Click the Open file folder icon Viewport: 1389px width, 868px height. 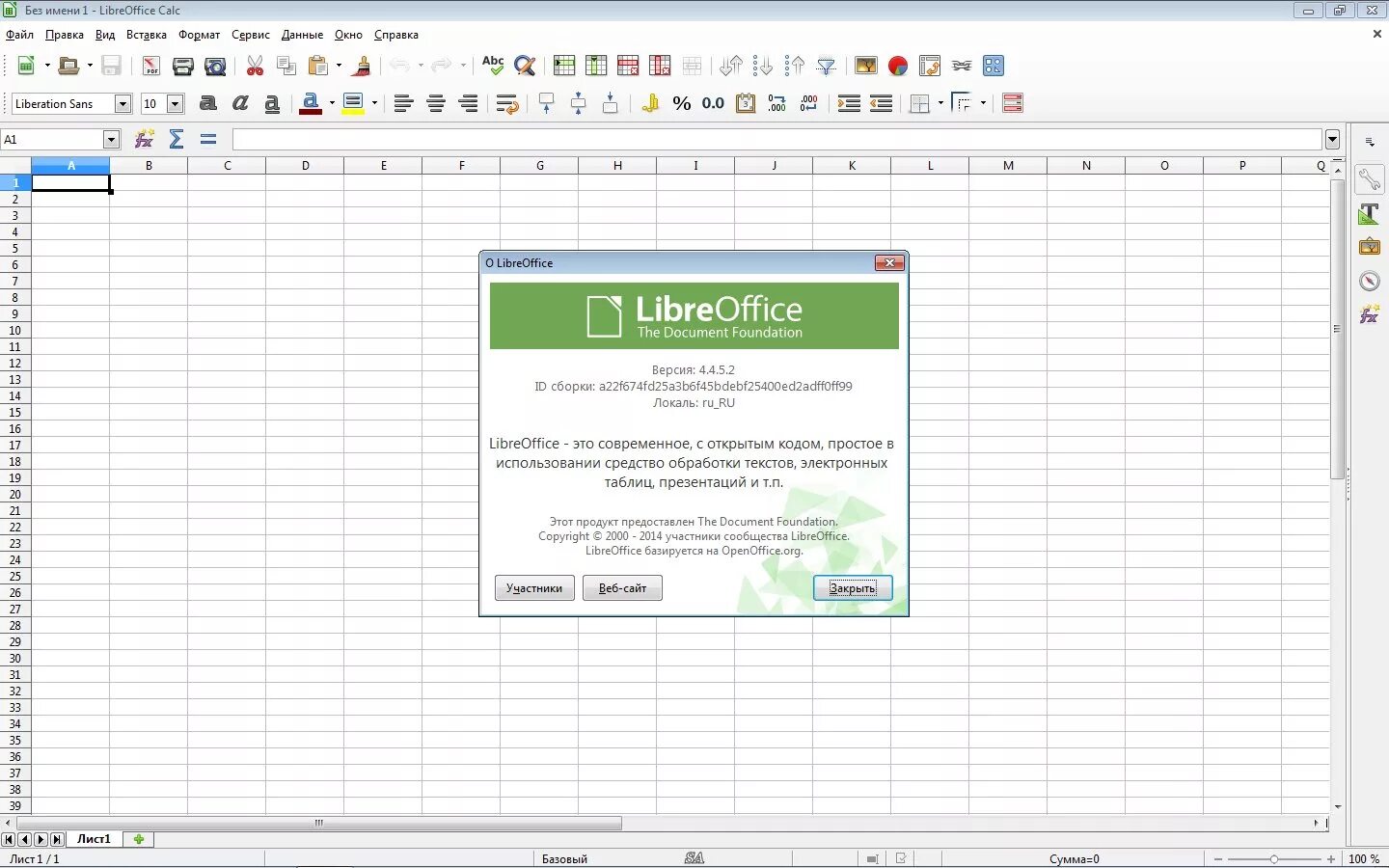(68, 66)
